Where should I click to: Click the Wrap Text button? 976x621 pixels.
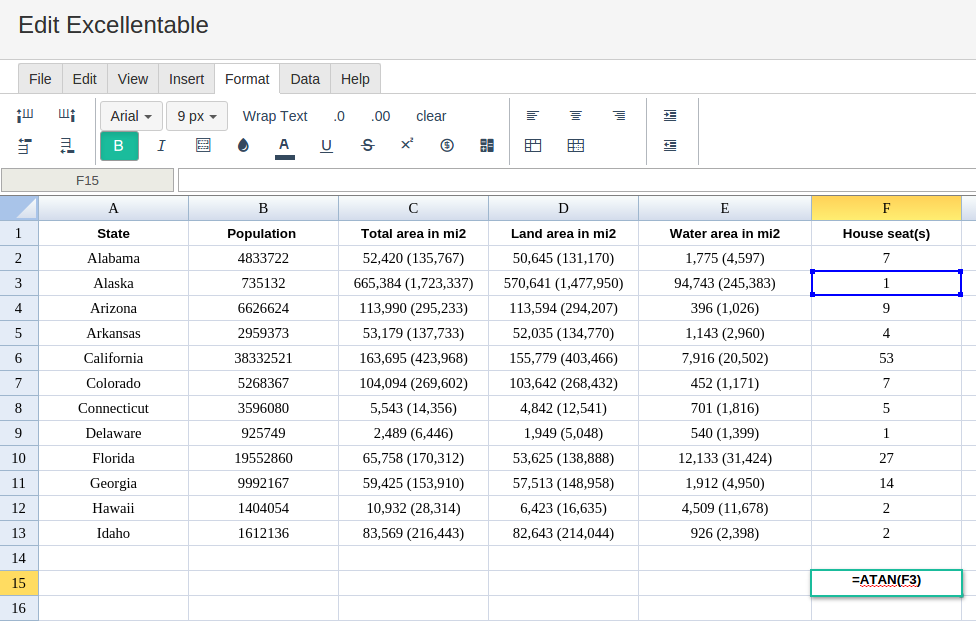click(x=275, y=116)
